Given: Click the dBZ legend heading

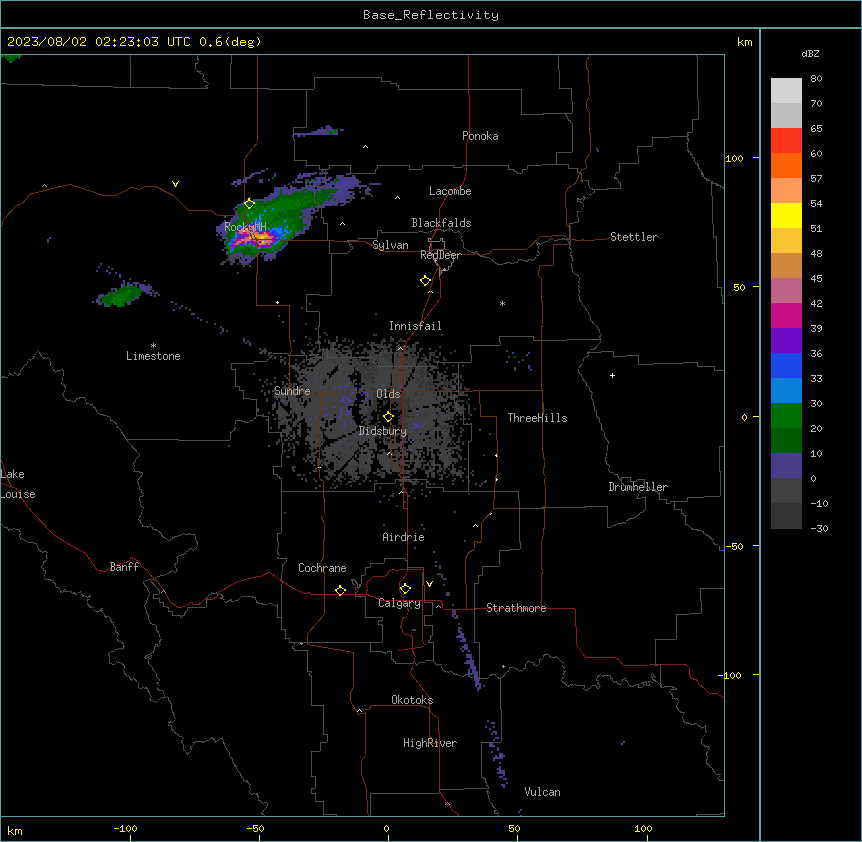Looking at the screenshot, I should (810, 53).
